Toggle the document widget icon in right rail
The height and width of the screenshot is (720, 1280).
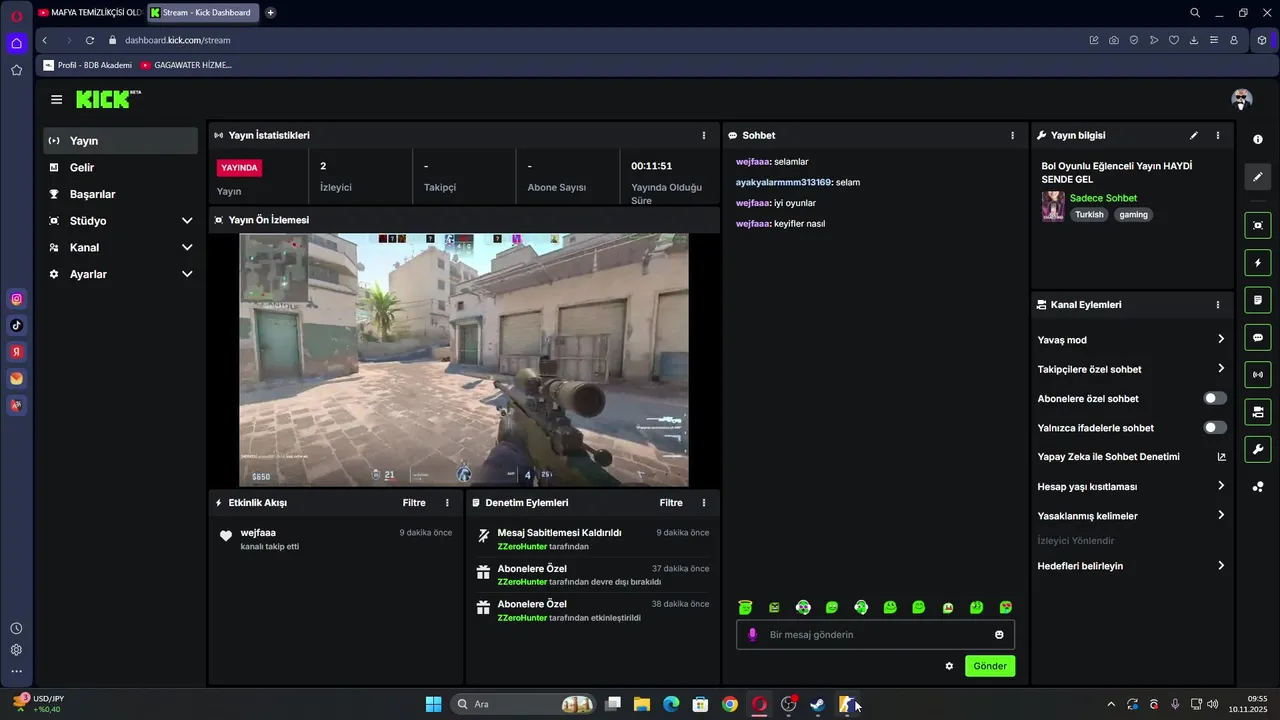1258,300
